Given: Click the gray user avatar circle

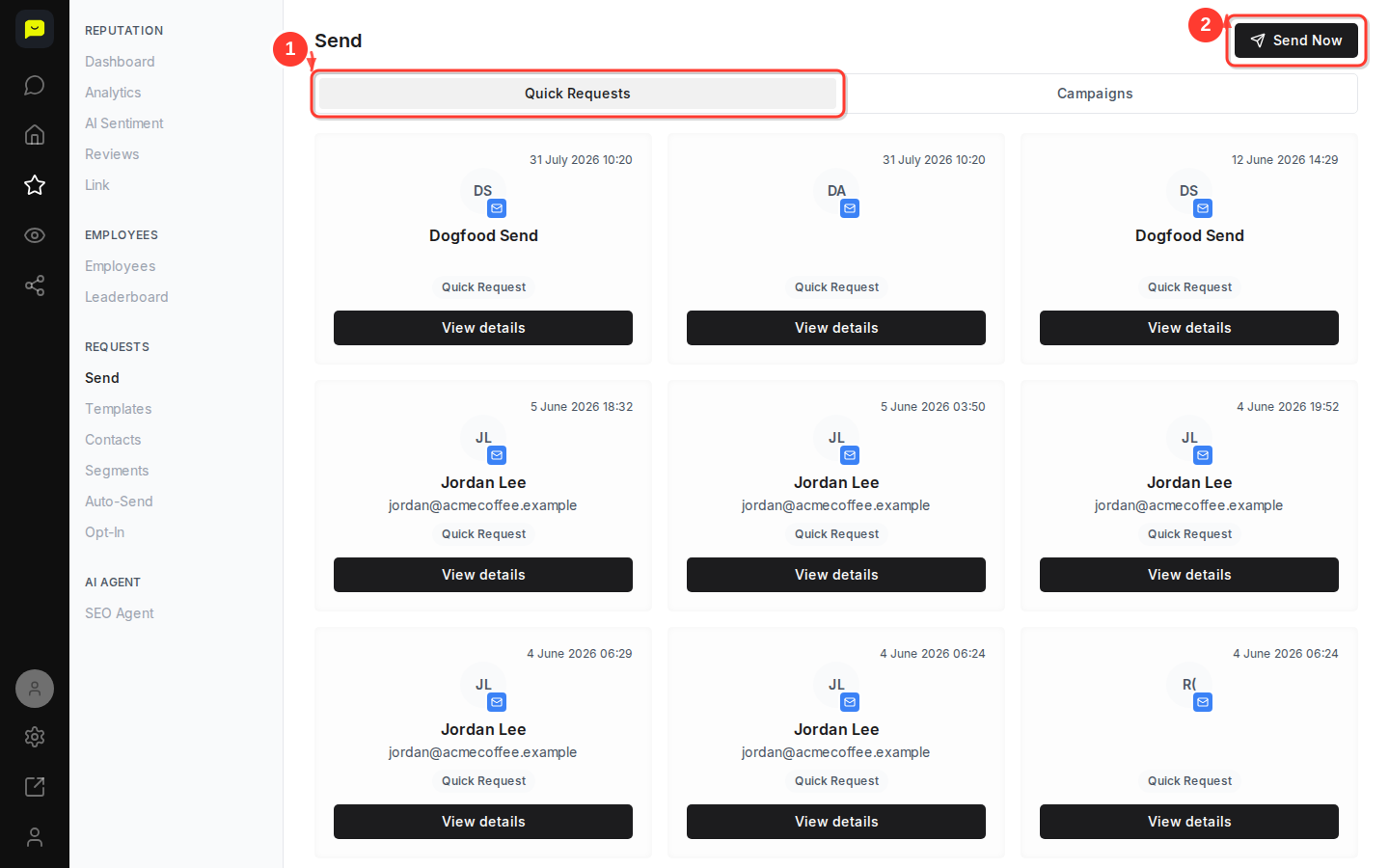Looking at the screenshot, I should pos(35,689).
